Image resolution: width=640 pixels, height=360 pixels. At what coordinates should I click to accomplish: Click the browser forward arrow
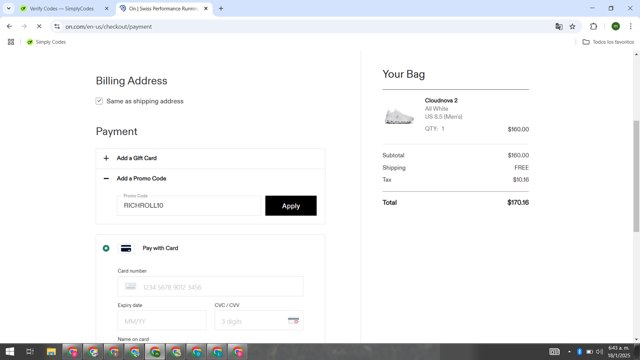coord(24,27)
